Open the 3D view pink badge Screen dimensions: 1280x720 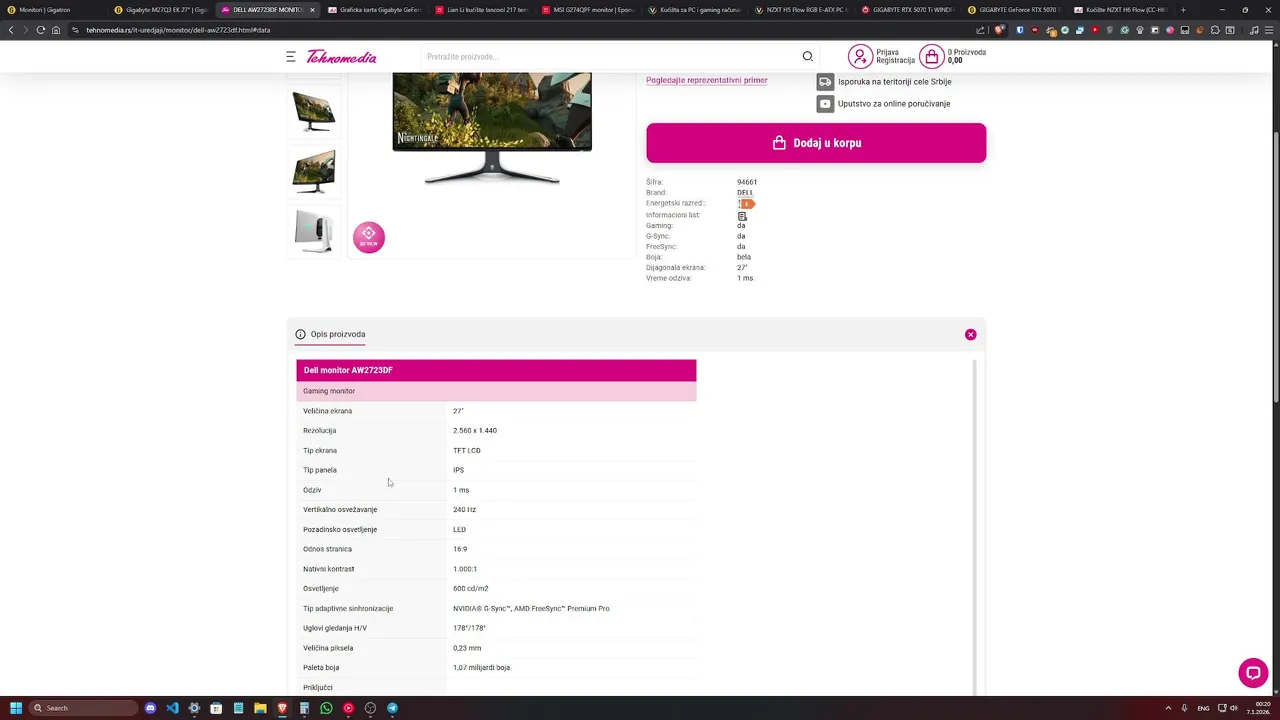click(368, 237)
